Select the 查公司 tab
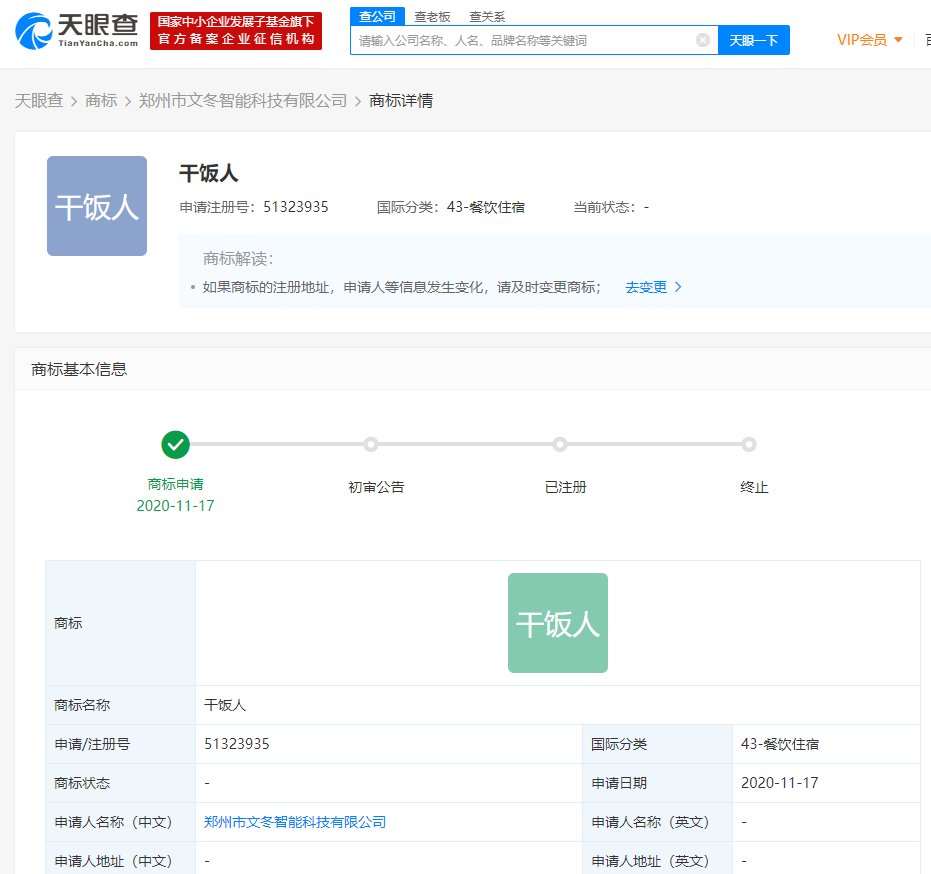 tap(375, 16)
